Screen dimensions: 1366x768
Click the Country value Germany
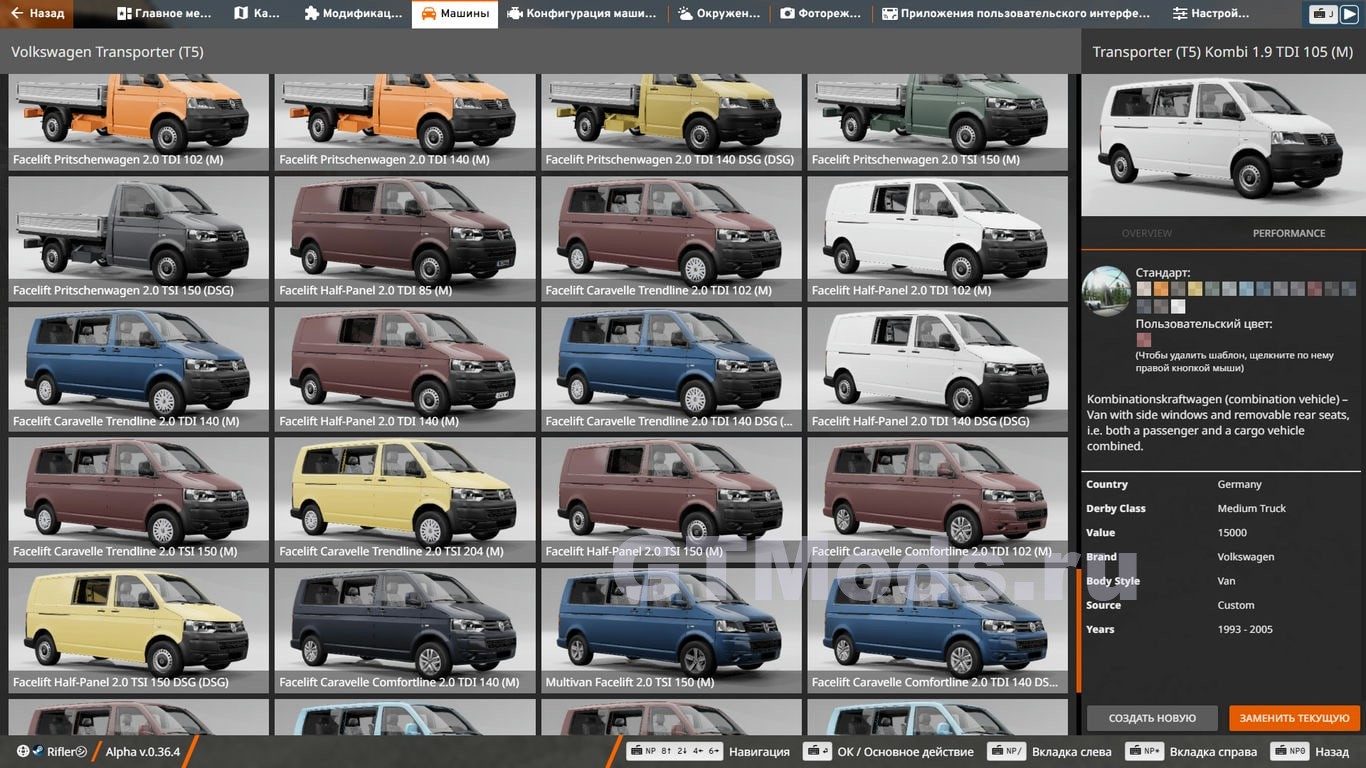[1239, 484]
